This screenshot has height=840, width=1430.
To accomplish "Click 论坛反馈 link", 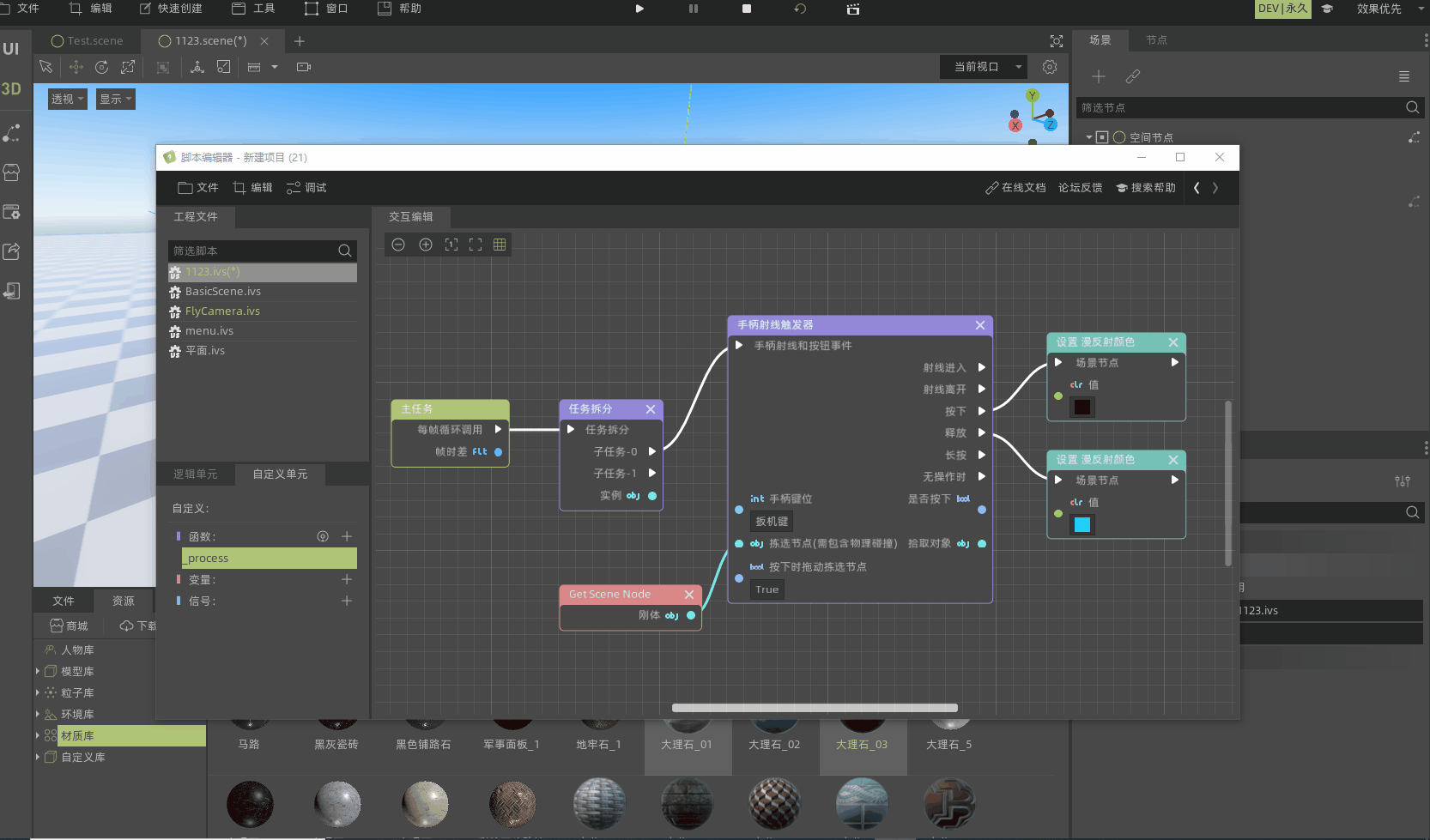I will (1081, 188).
